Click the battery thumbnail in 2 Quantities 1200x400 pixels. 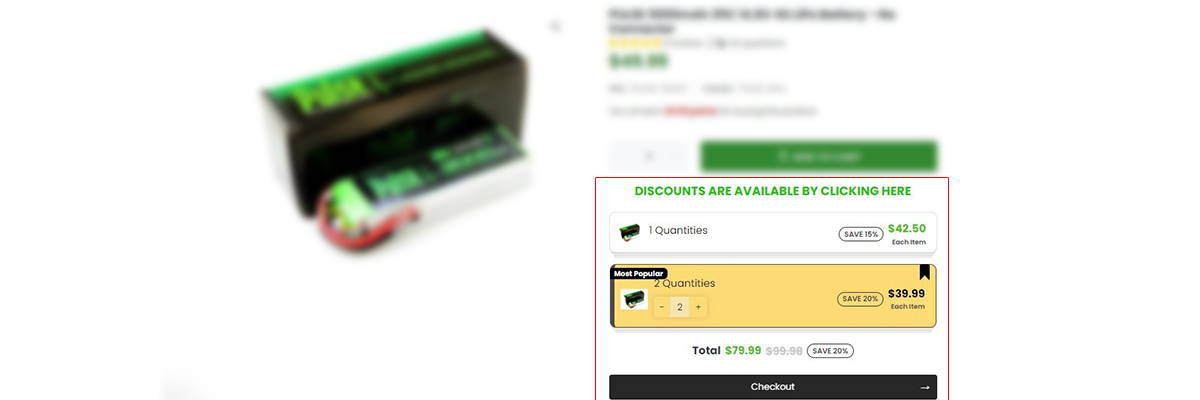coord(634,299)
